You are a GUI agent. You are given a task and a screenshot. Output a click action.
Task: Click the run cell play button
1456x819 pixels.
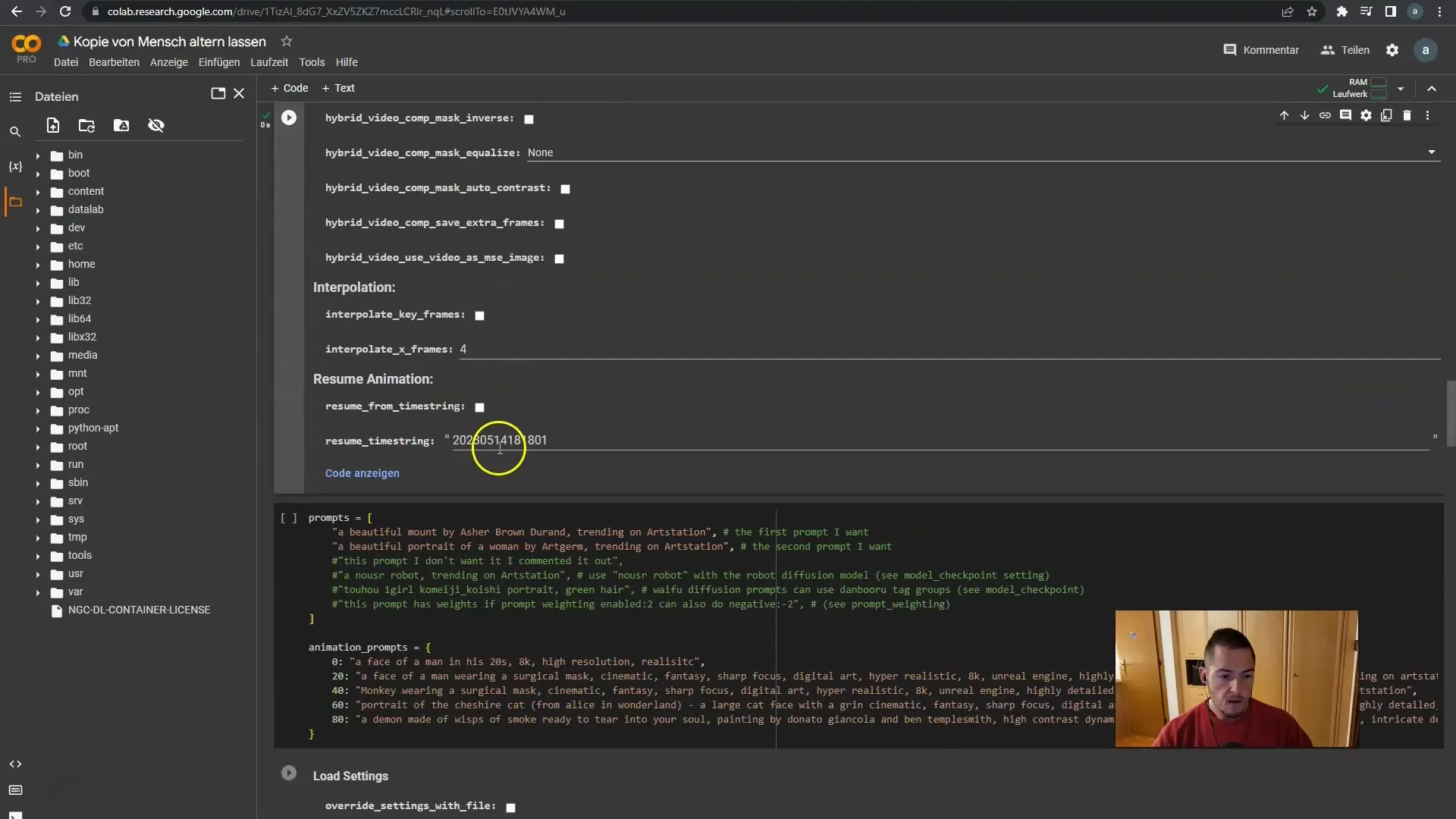289,117
